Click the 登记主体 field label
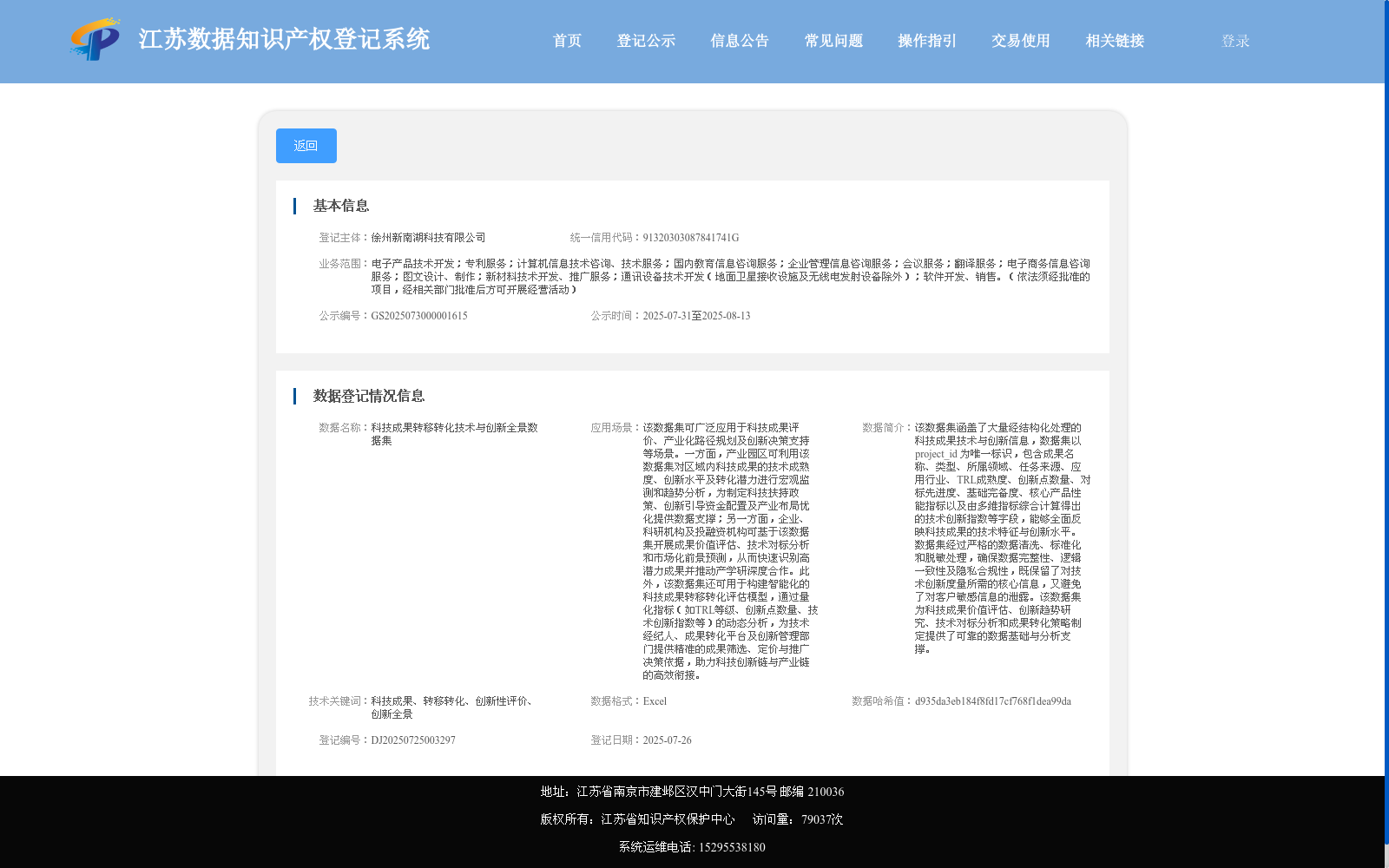 pyautogui.click(x=345, y=238)
